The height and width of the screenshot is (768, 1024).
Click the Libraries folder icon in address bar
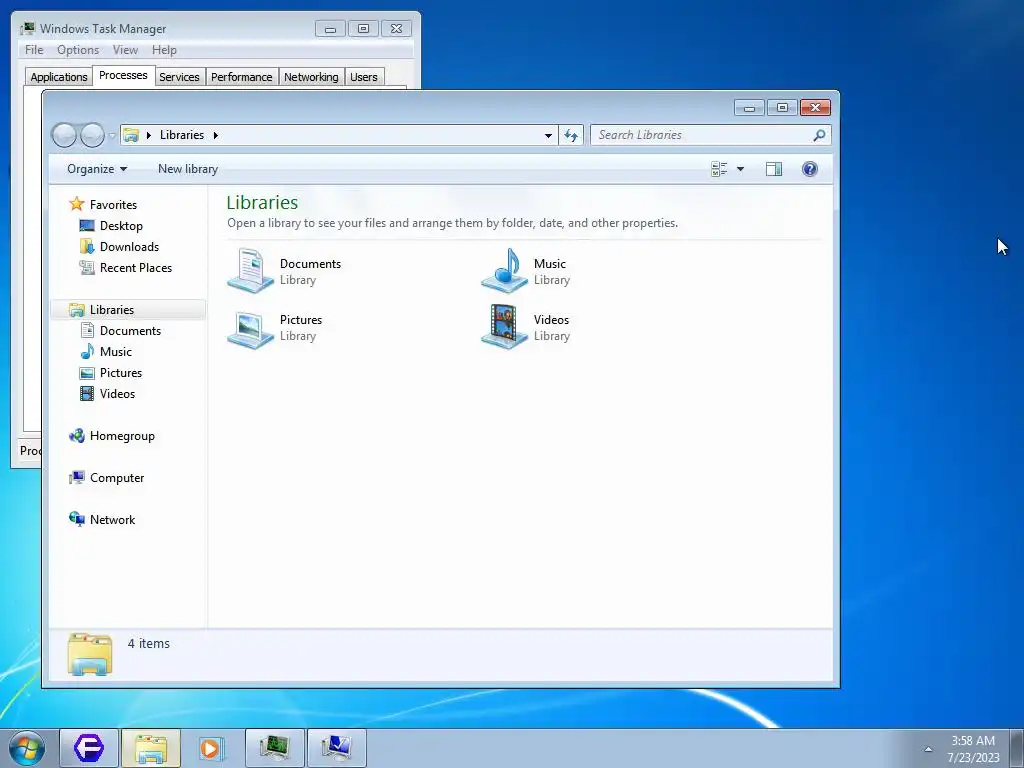tap(131, 135)
